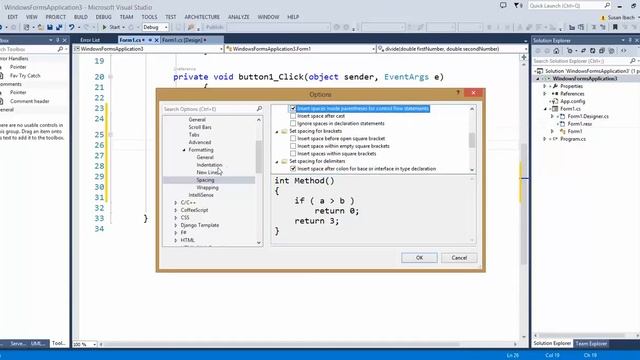This screenshot has height=360, width=640.
Task: Expand the Django Template options node
Action: [176, 225]
